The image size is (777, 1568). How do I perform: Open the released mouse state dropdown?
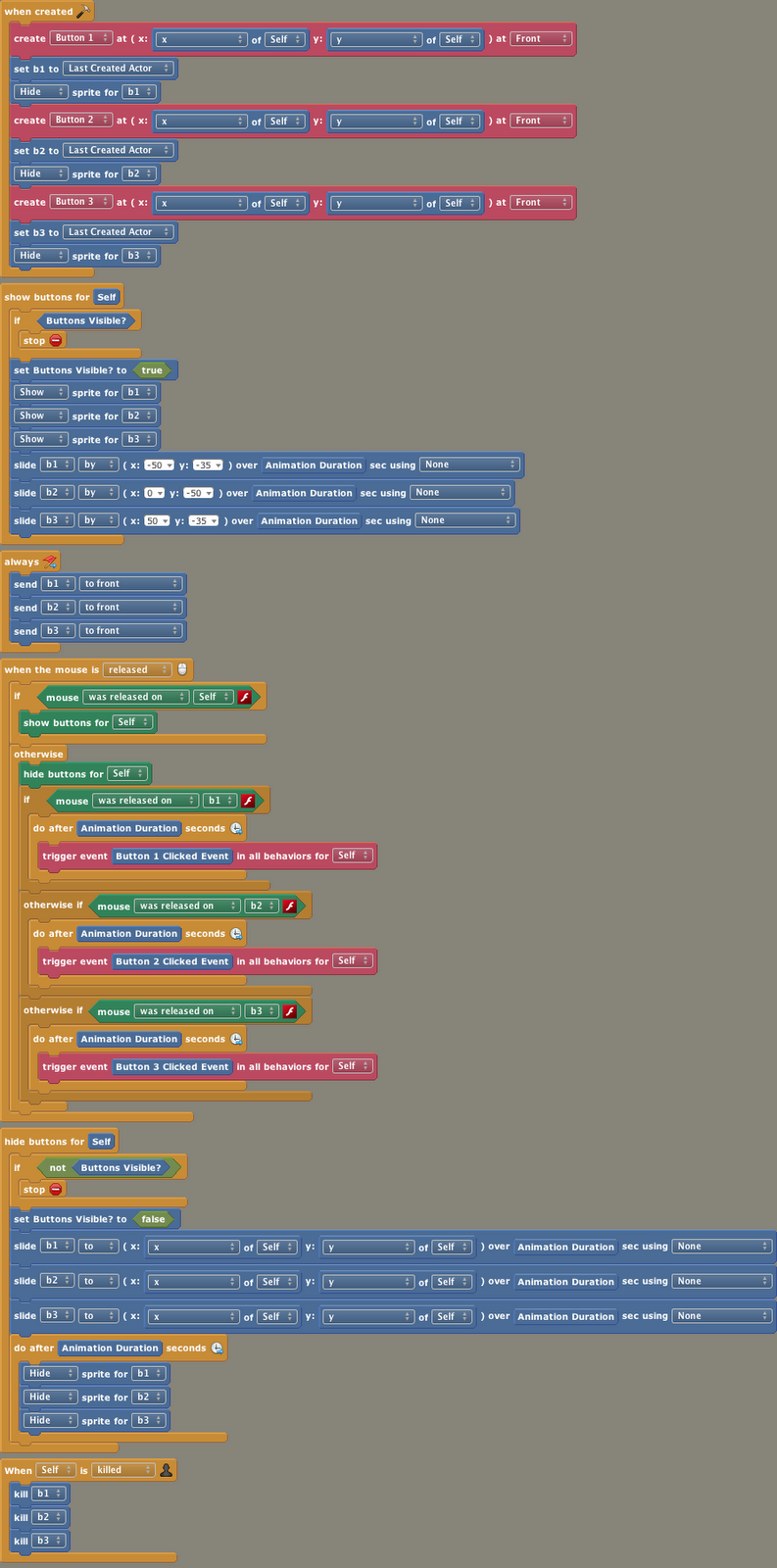pos(137,670)
